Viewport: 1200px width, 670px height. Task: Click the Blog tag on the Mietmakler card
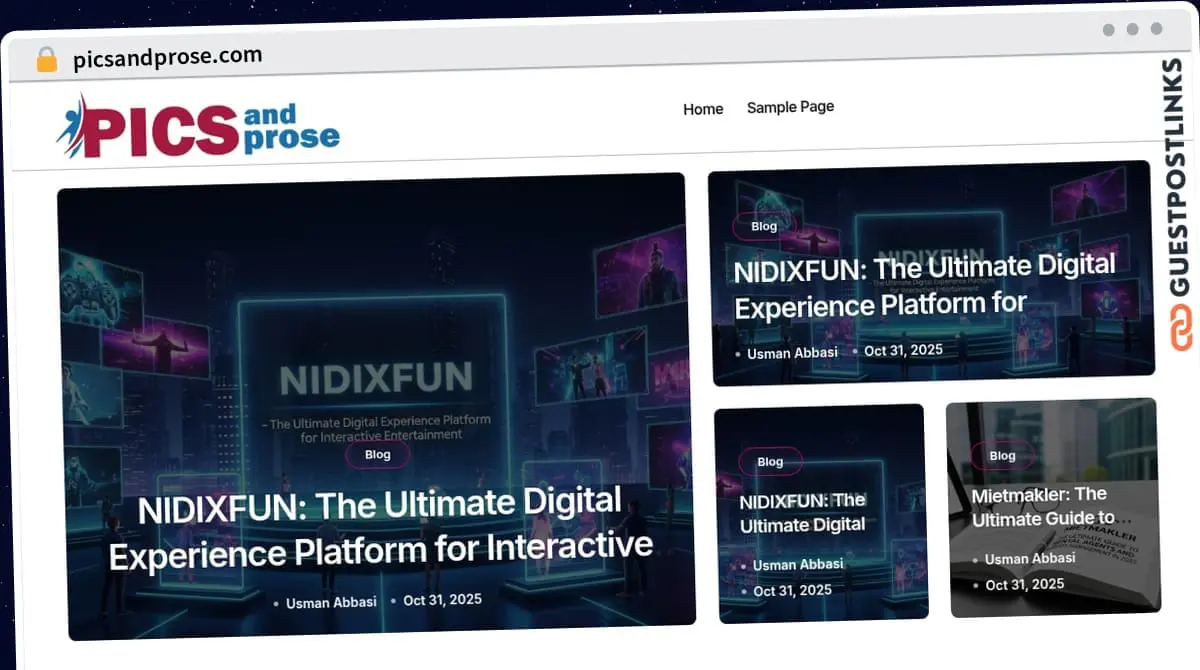click(x=1002, y=455)
